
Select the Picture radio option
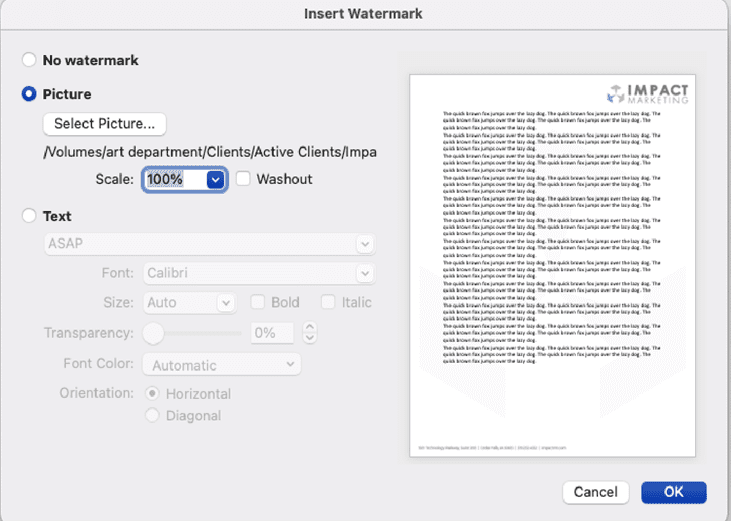coord(29,94)
